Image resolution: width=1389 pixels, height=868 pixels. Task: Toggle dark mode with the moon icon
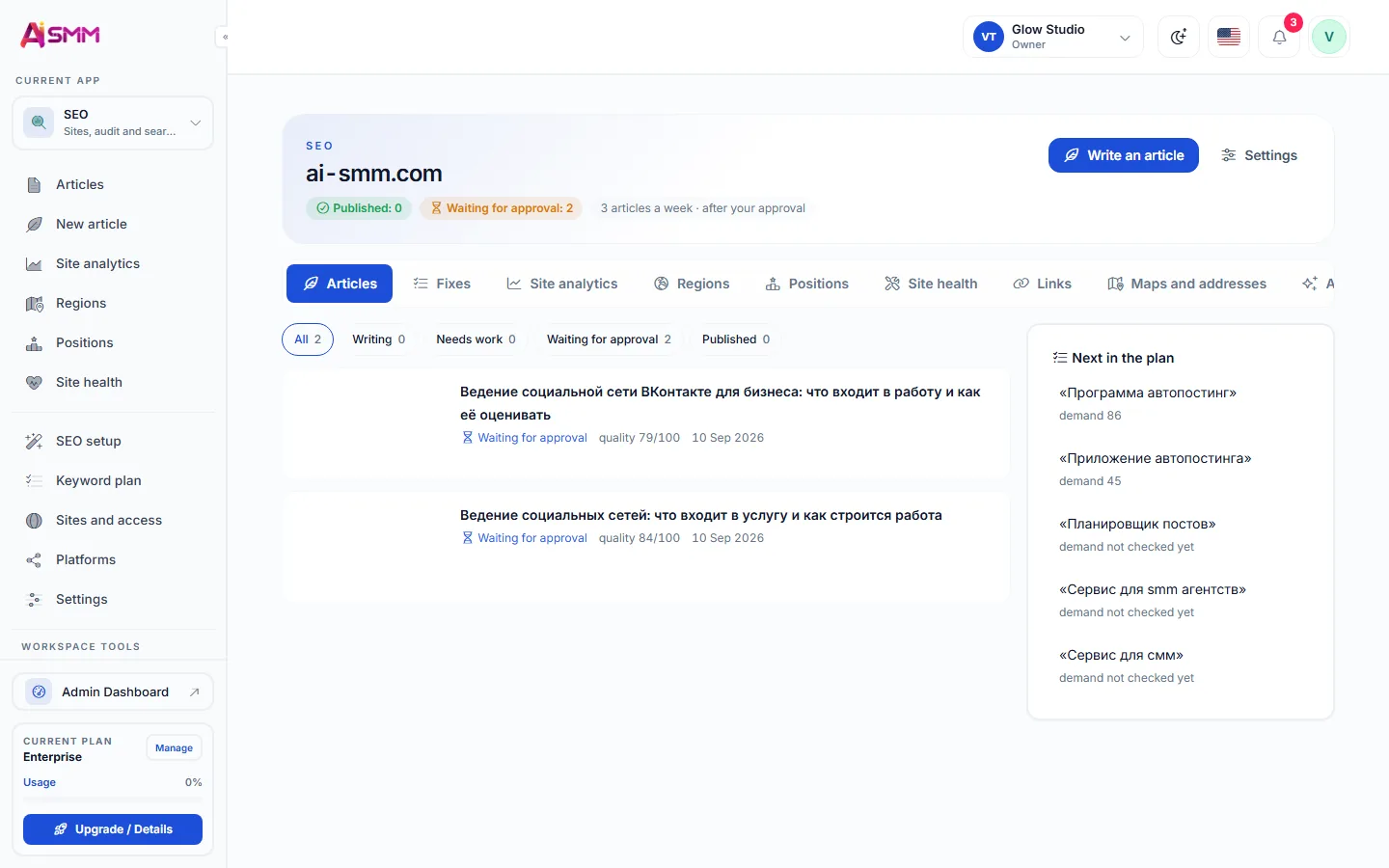tap(1179, 37)
